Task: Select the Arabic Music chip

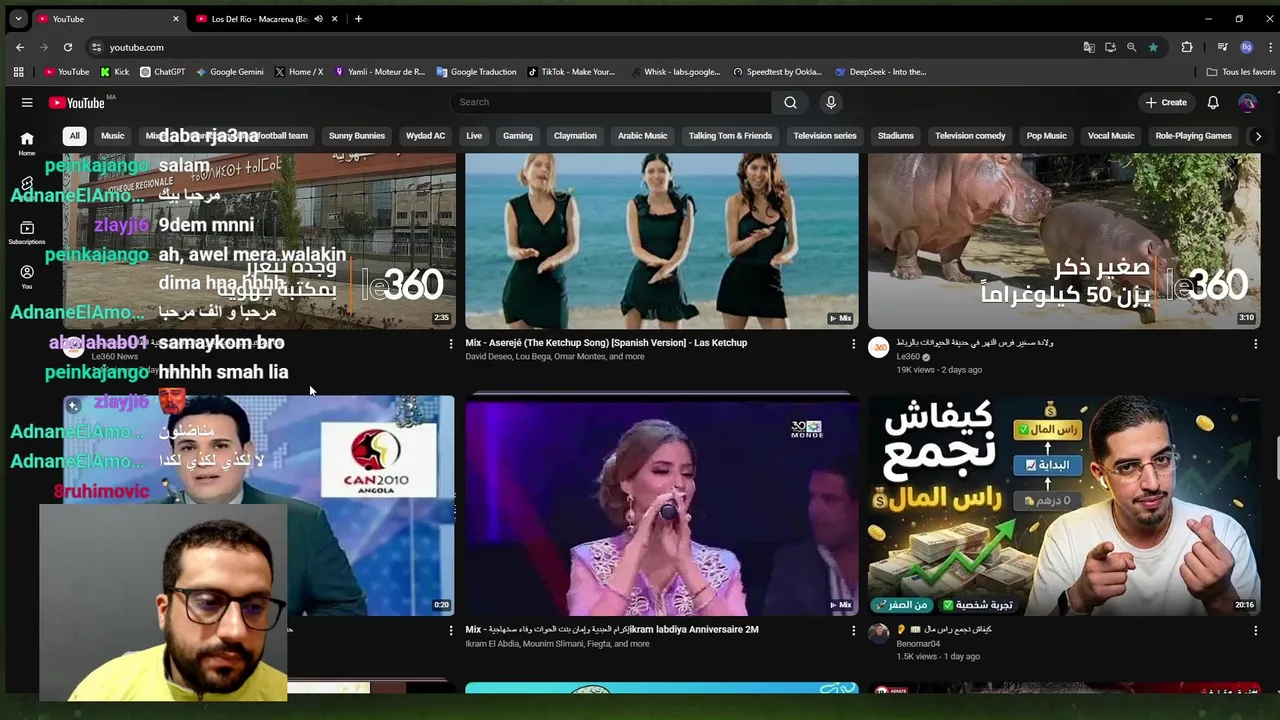Action: pyautogui.click(x=642, y=136)
